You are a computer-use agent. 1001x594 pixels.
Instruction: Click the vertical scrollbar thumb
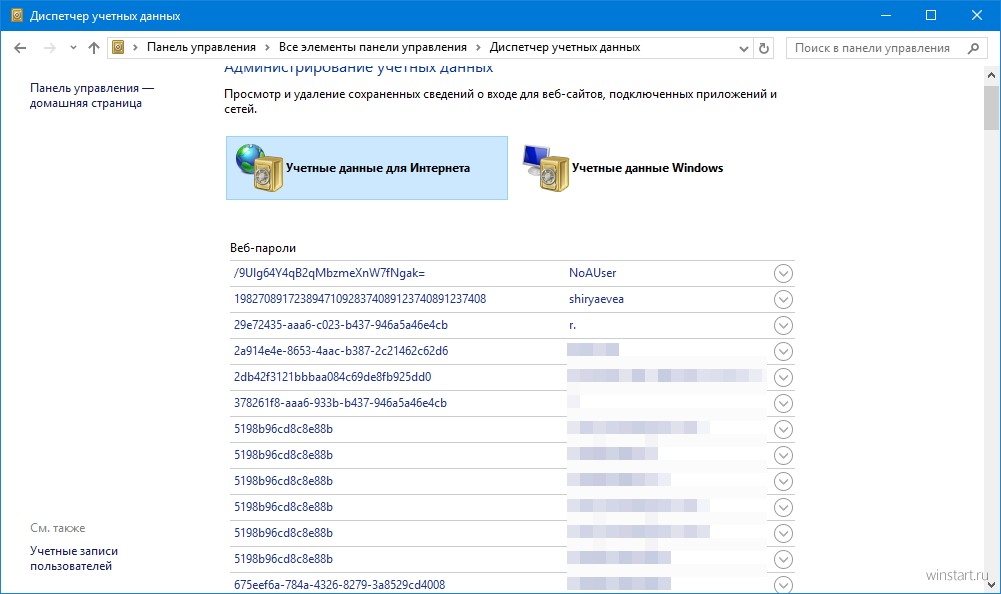991,108
